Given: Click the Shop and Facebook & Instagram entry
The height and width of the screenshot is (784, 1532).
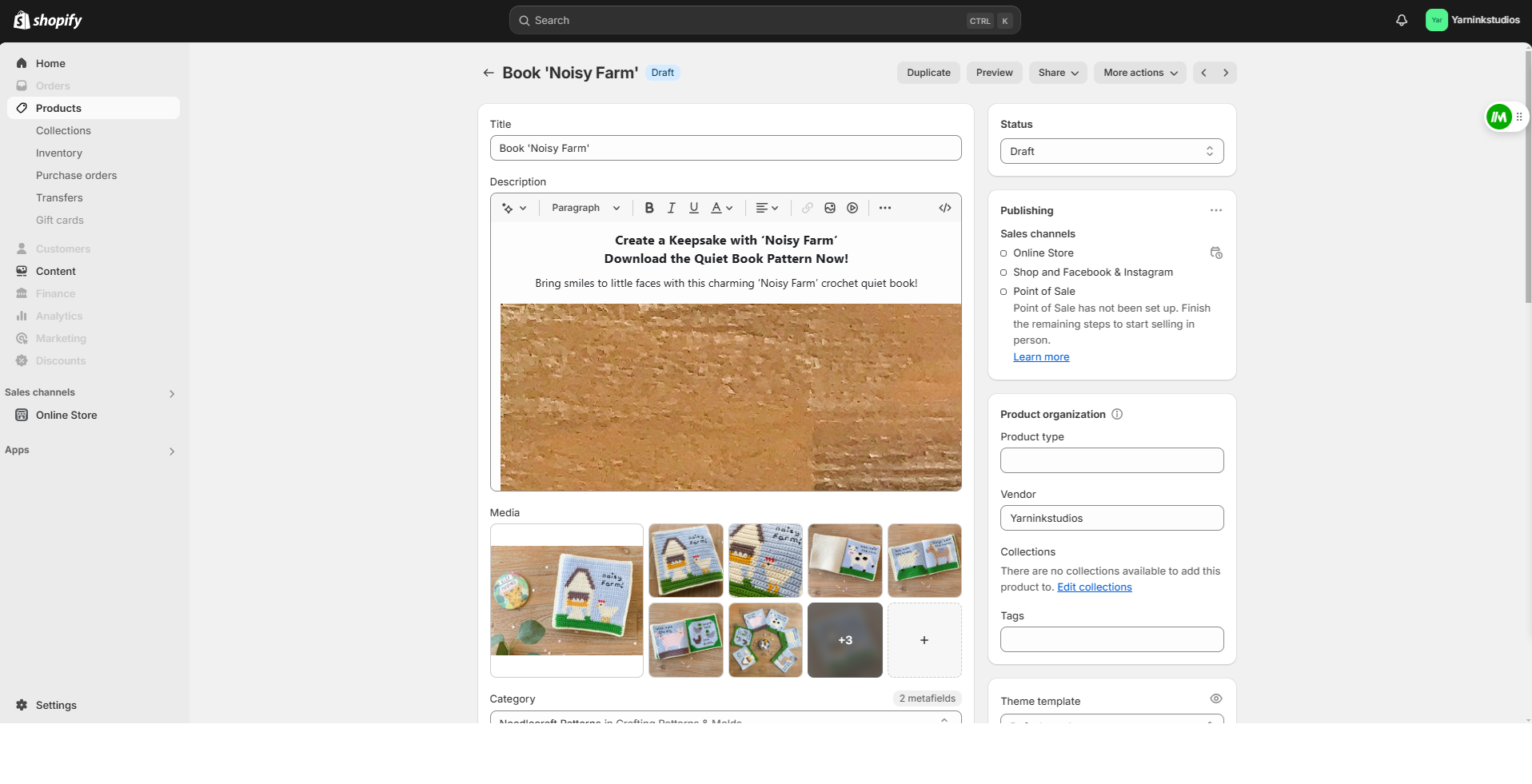Looking at the screenshot, I should click(1093, 273).
